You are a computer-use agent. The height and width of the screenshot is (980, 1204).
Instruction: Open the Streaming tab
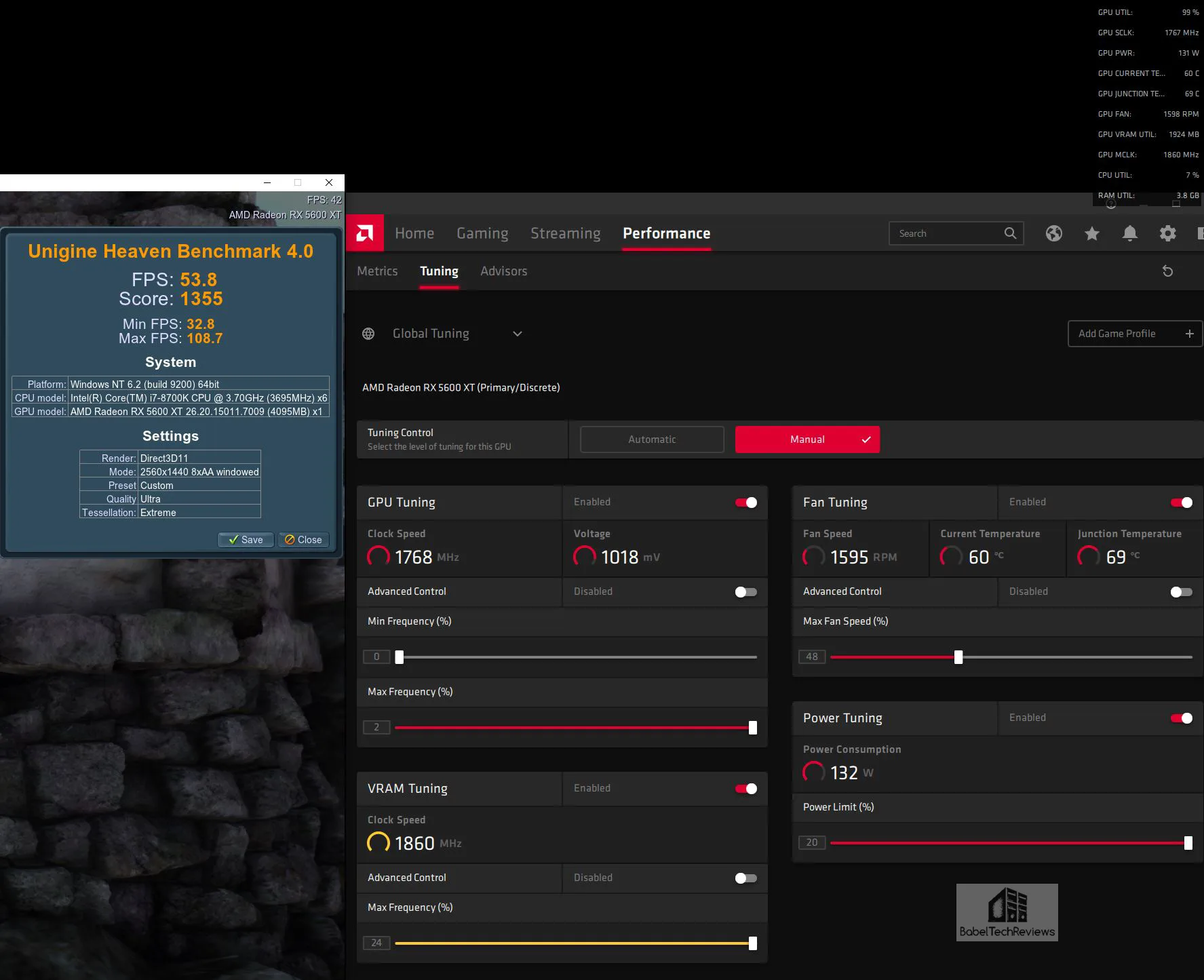[x=566, y=233]
